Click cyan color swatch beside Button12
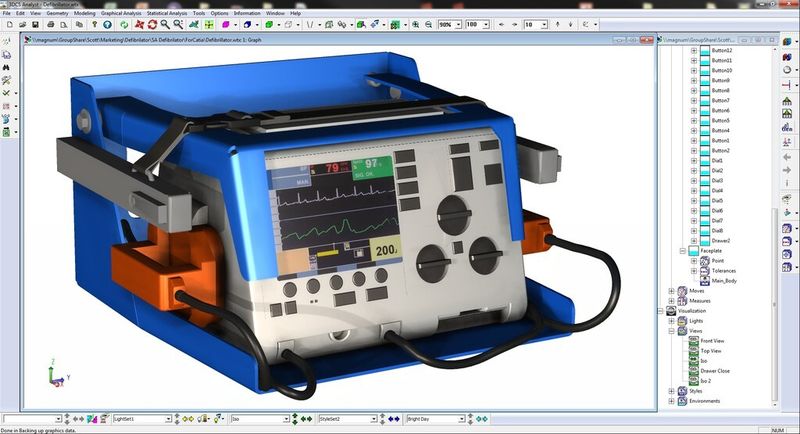Viewport: 800px width, 434px height. click(705, 50)
